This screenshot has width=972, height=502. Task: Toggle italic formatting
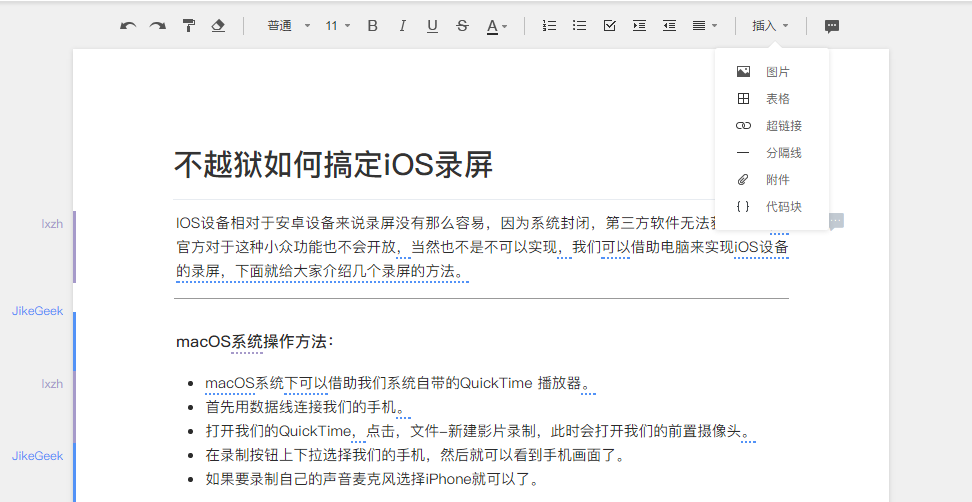[x=402, y=26]
